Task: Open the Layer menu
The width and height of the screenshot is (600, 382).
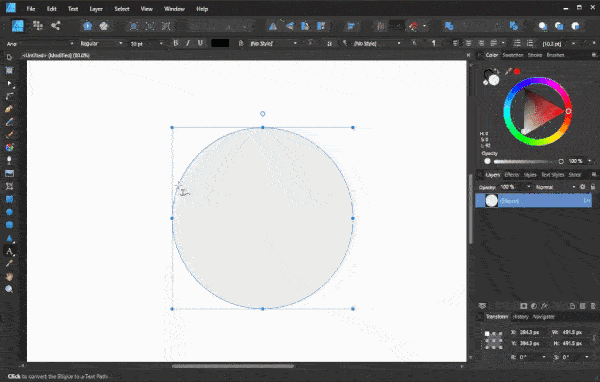Action: 96,9
